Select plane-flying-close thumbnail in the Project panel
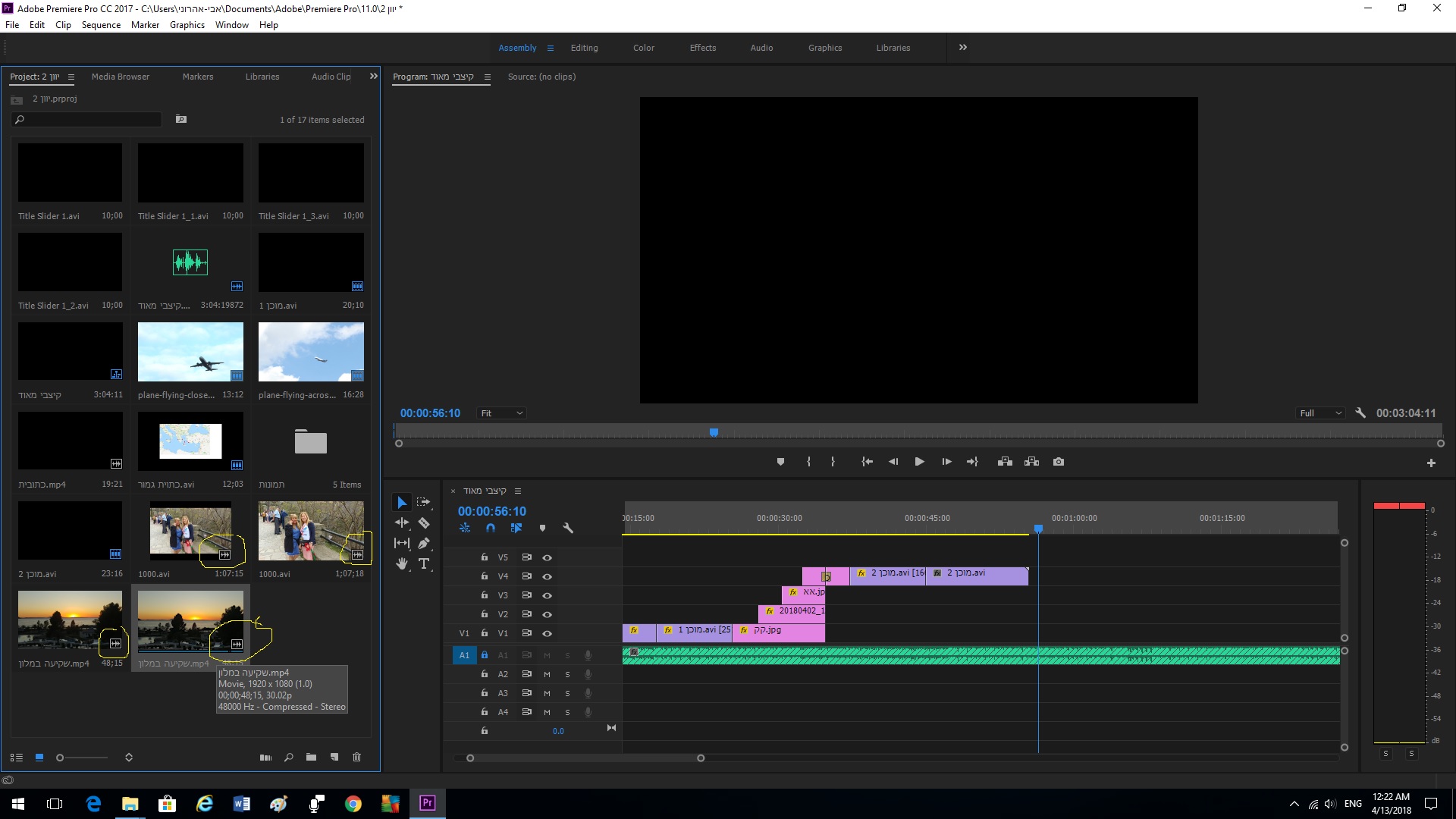This screenshot has height=819, width=1456. 190,352
